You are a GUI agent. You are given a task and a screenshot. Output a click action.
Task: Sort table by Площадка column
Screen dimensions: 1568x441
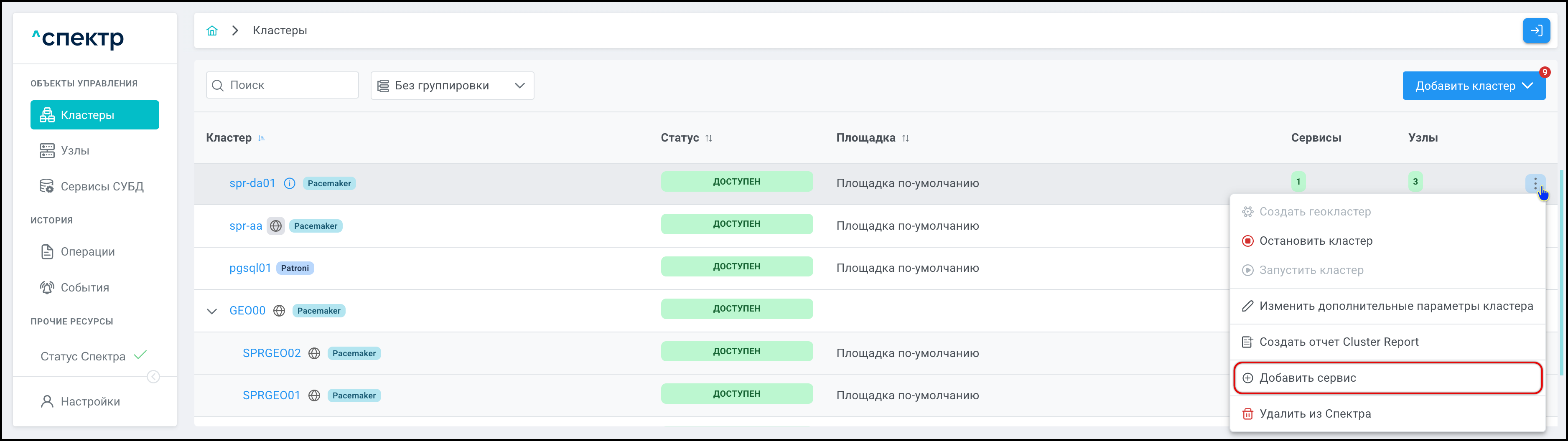tap(905, 138)
